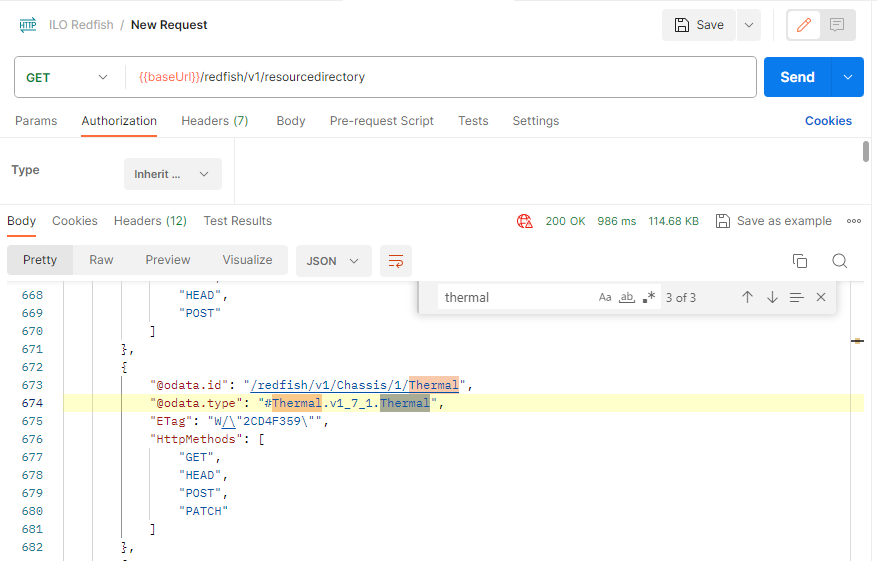
Task: Open the response more options ellipsis
Action: [x=854, y=221]
